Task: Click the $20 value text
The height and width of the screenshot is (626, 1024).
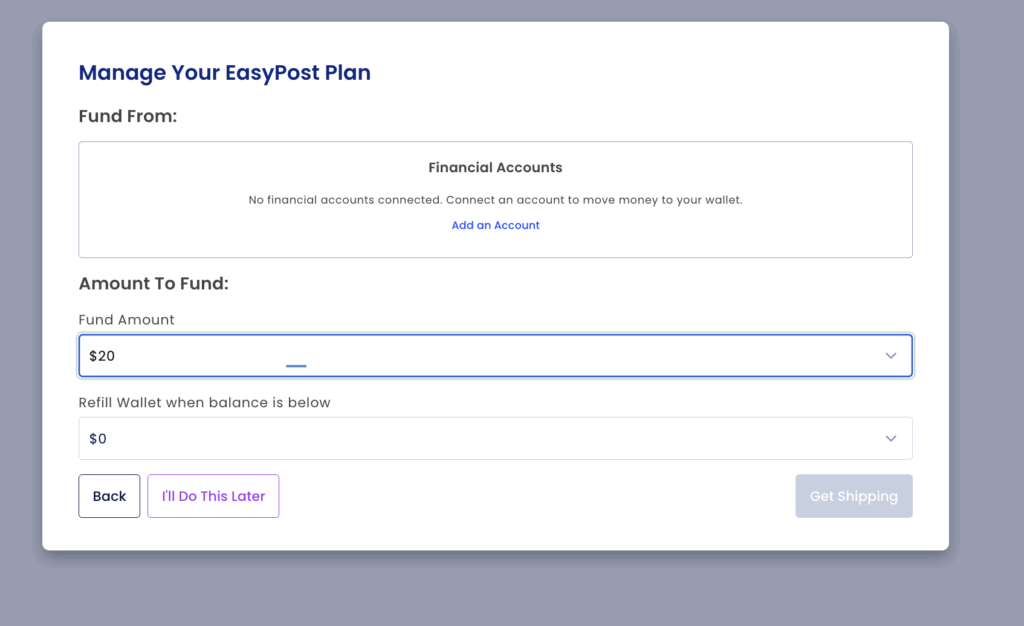Action: (x=103, y=356)
